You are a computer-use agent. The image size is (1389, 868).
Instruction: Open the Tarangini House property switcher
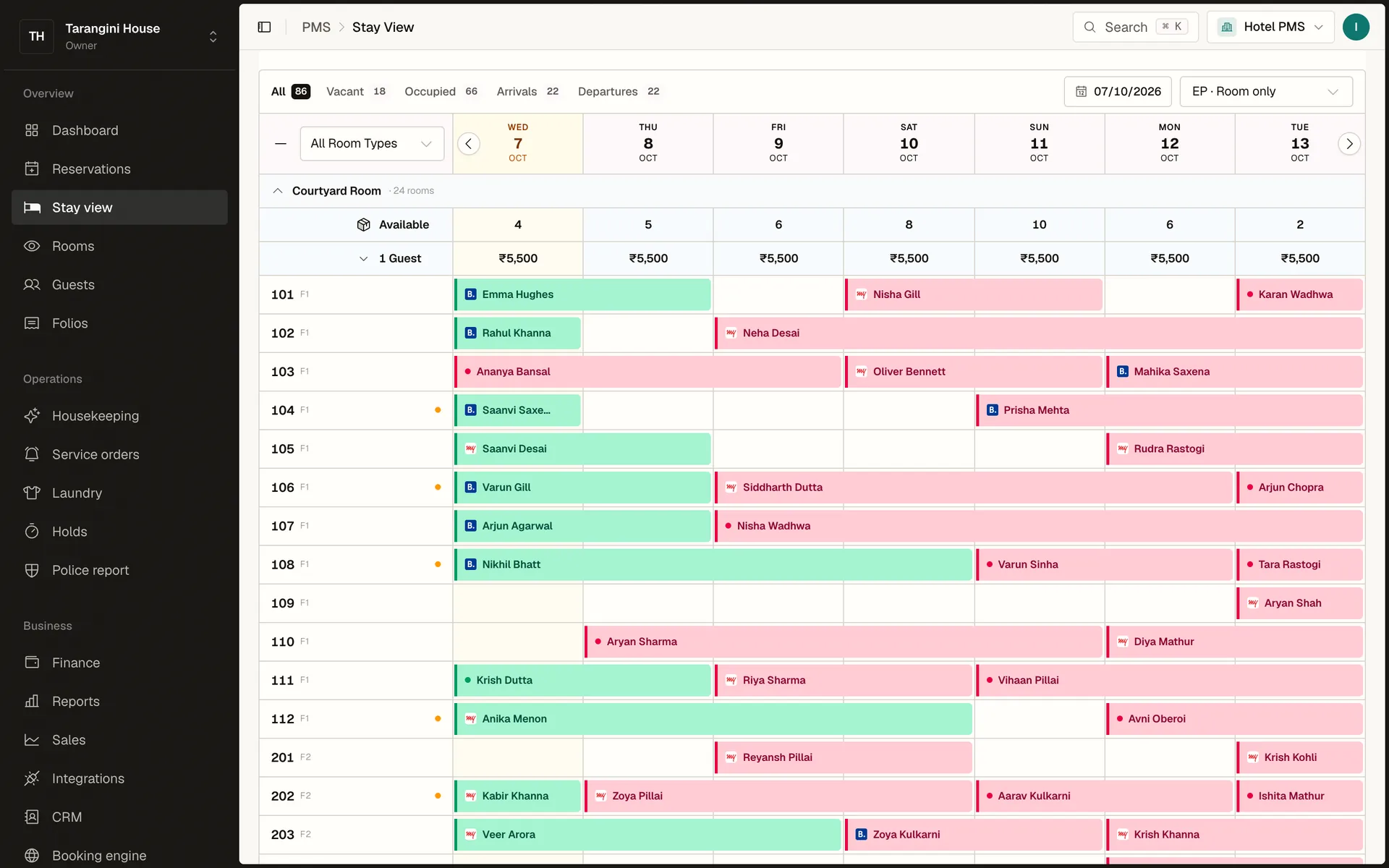119,36
